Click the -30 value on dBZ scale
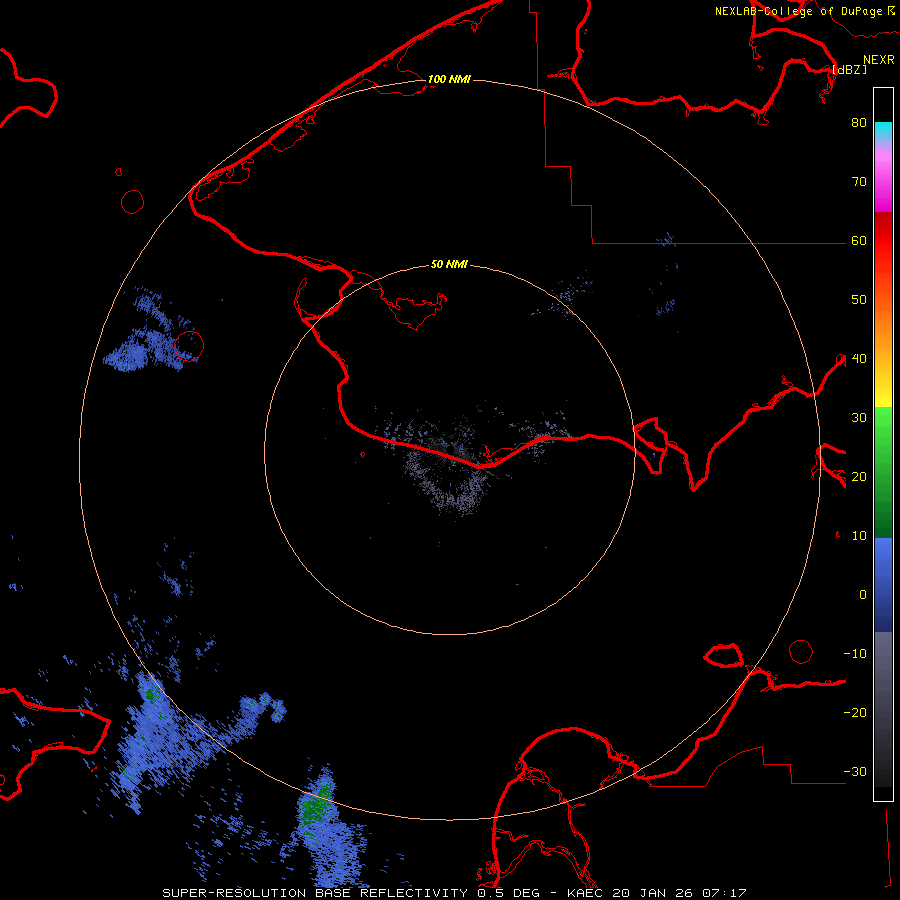The width and height of the screenshot is (900, 900). (855, 771)
